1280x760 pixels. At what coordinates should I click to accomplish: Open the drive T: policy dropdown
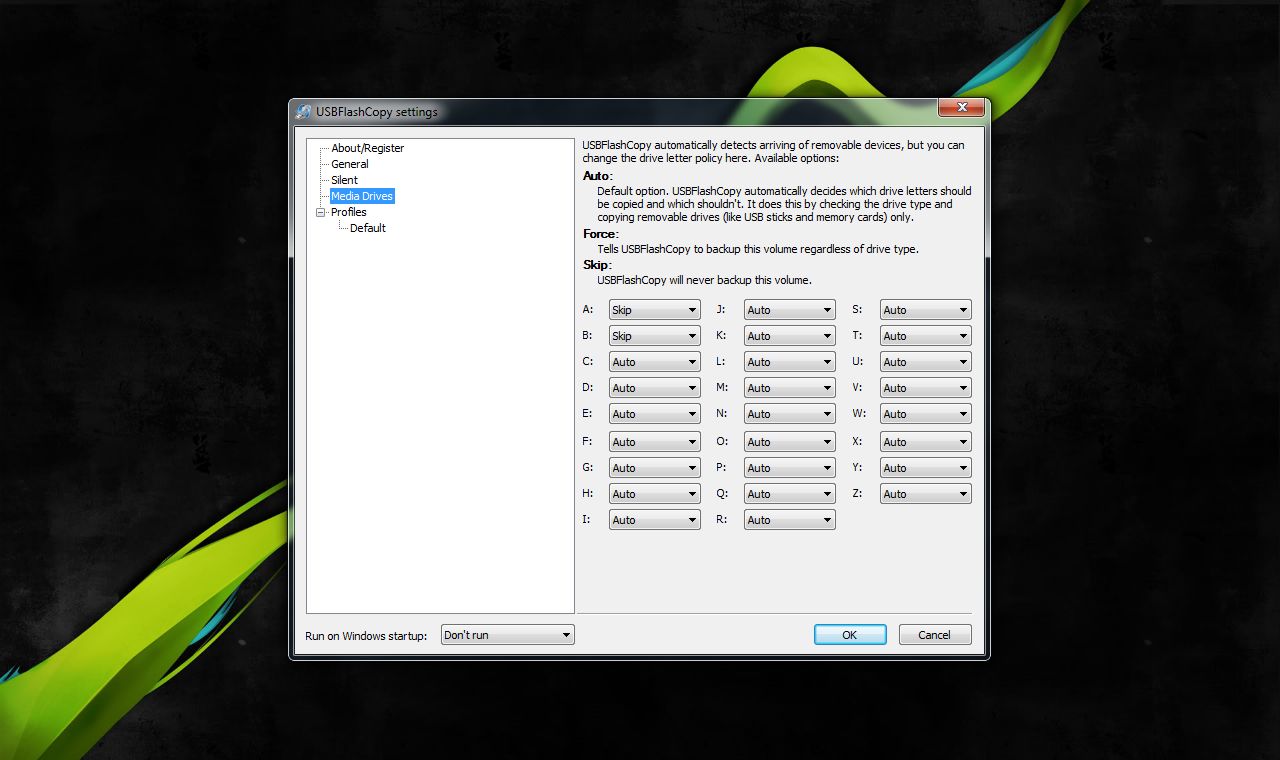(925, 336)
